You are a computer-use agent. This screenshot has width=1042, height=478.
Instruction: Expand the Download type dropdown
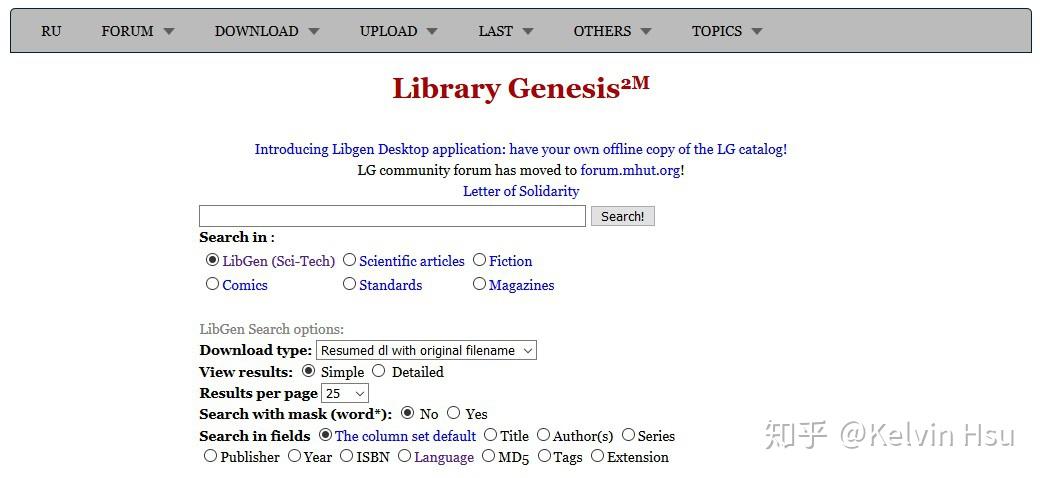(x=426, y=350)
